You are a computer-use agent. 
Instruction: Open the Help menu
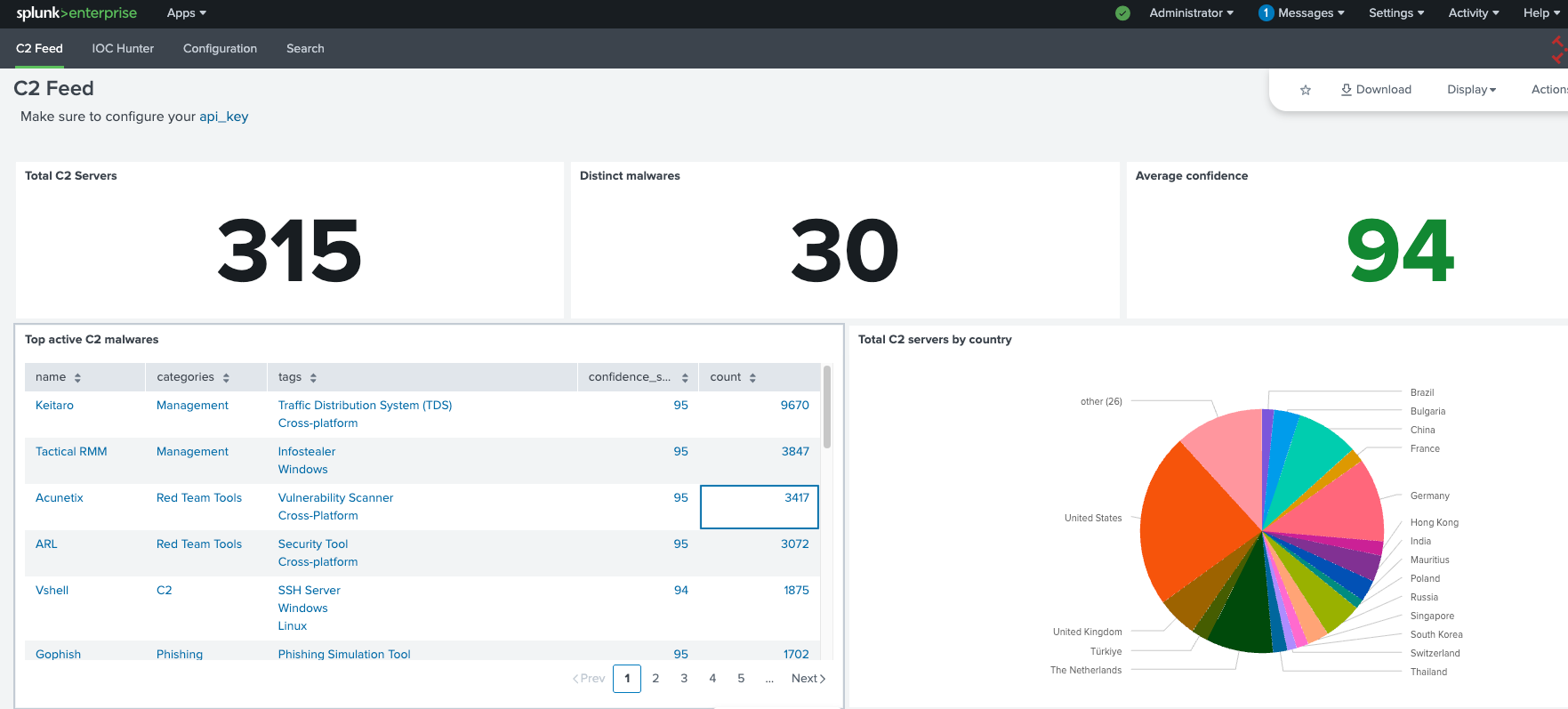click(x=1541, y=13)
